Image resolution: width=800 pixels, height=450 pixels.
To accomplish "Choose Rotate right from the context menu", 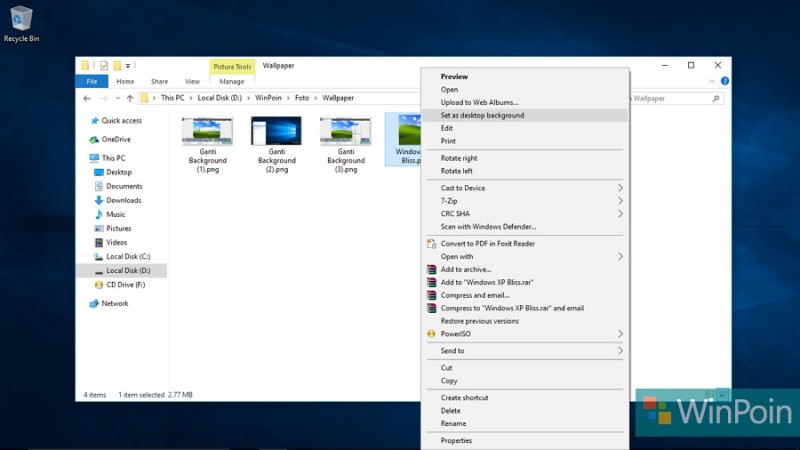I will [x=525, y=158].
